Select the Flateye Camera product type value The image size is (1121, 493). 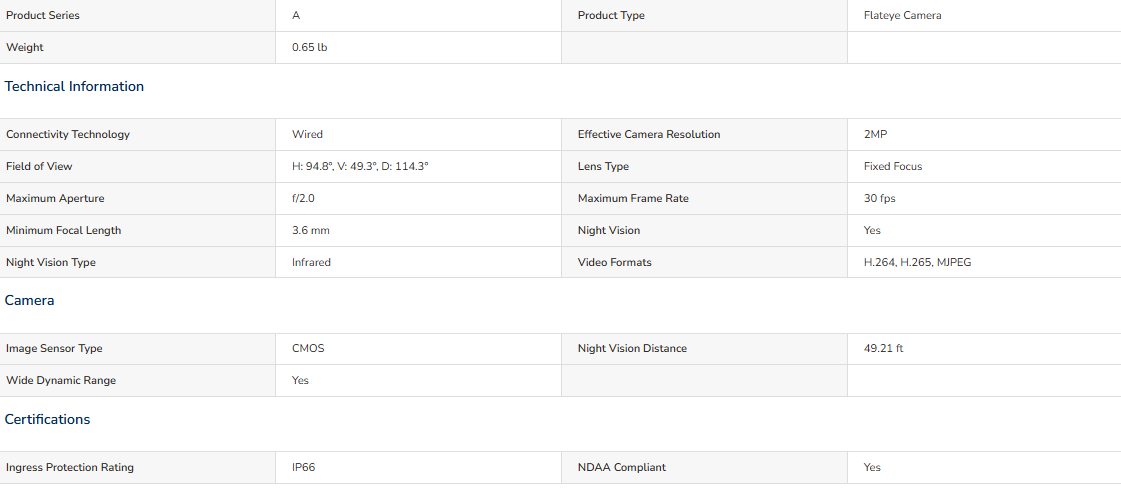pyautogui.click(x=902, y=16)
